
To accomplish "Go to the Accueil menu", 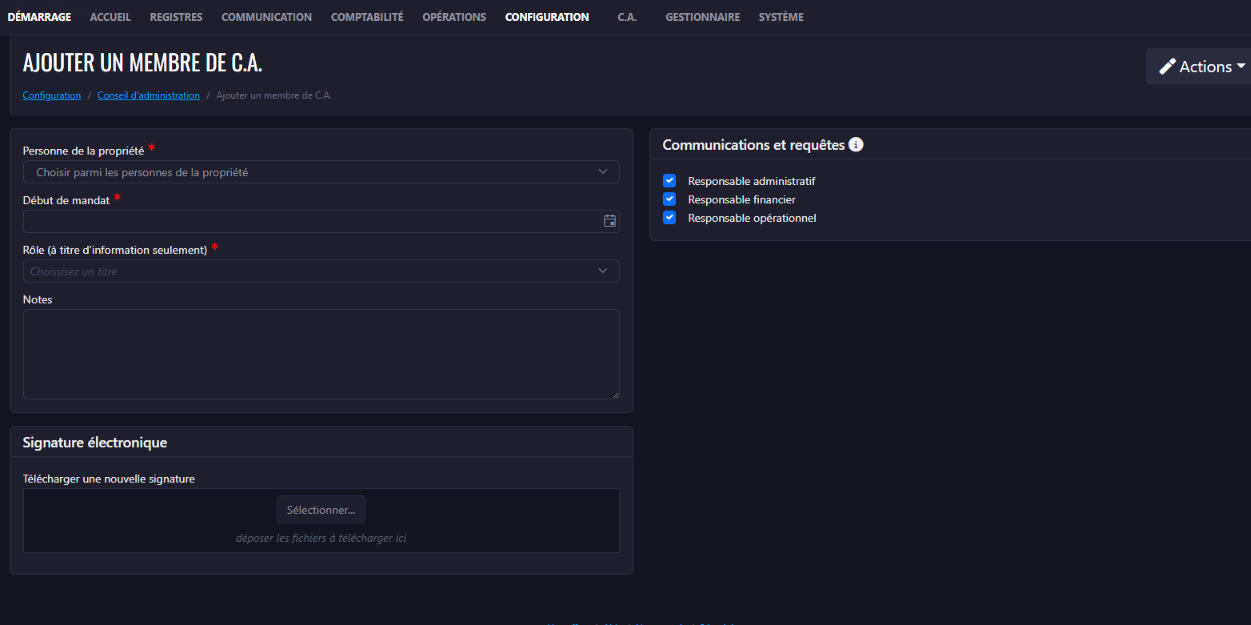I will 110,17.
